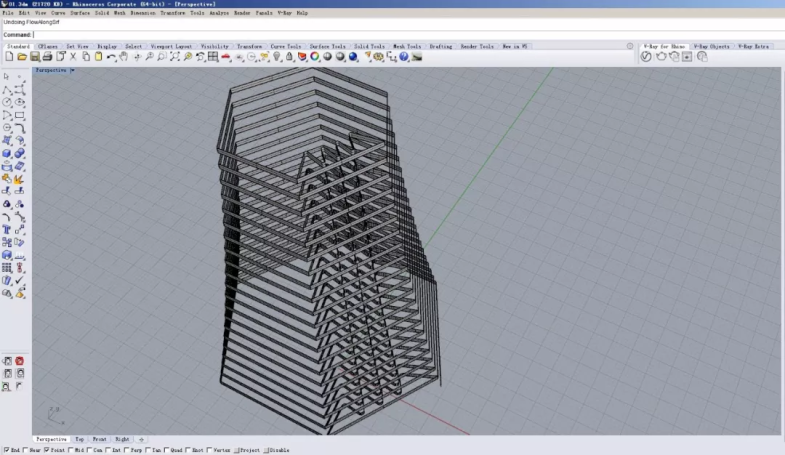Screen dimensions: 785x455
Task: Enable the Near osnap checkbox
Action: (26, 450)
